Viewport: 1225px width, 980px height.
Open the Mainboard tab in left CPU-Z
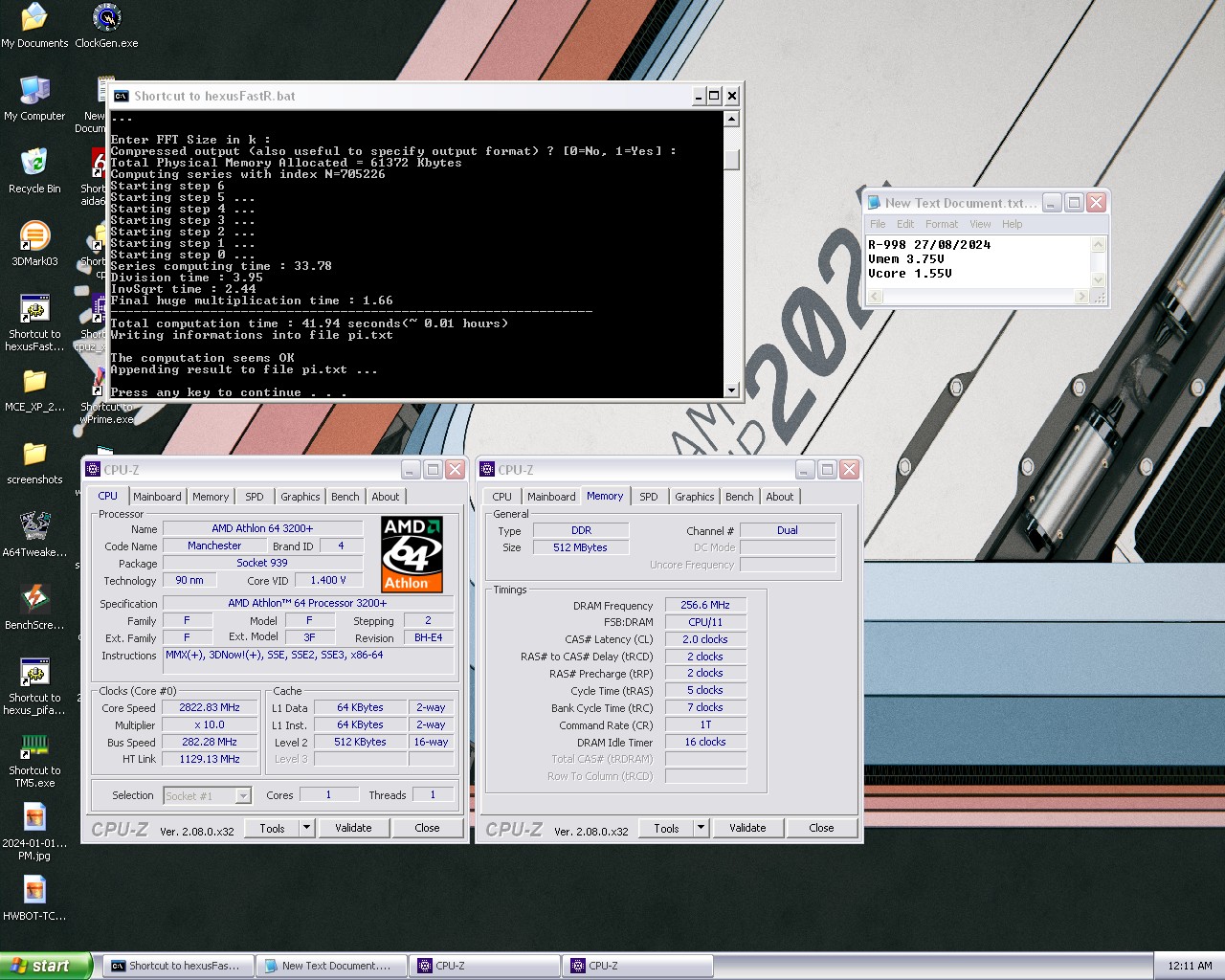click(157, 497)
